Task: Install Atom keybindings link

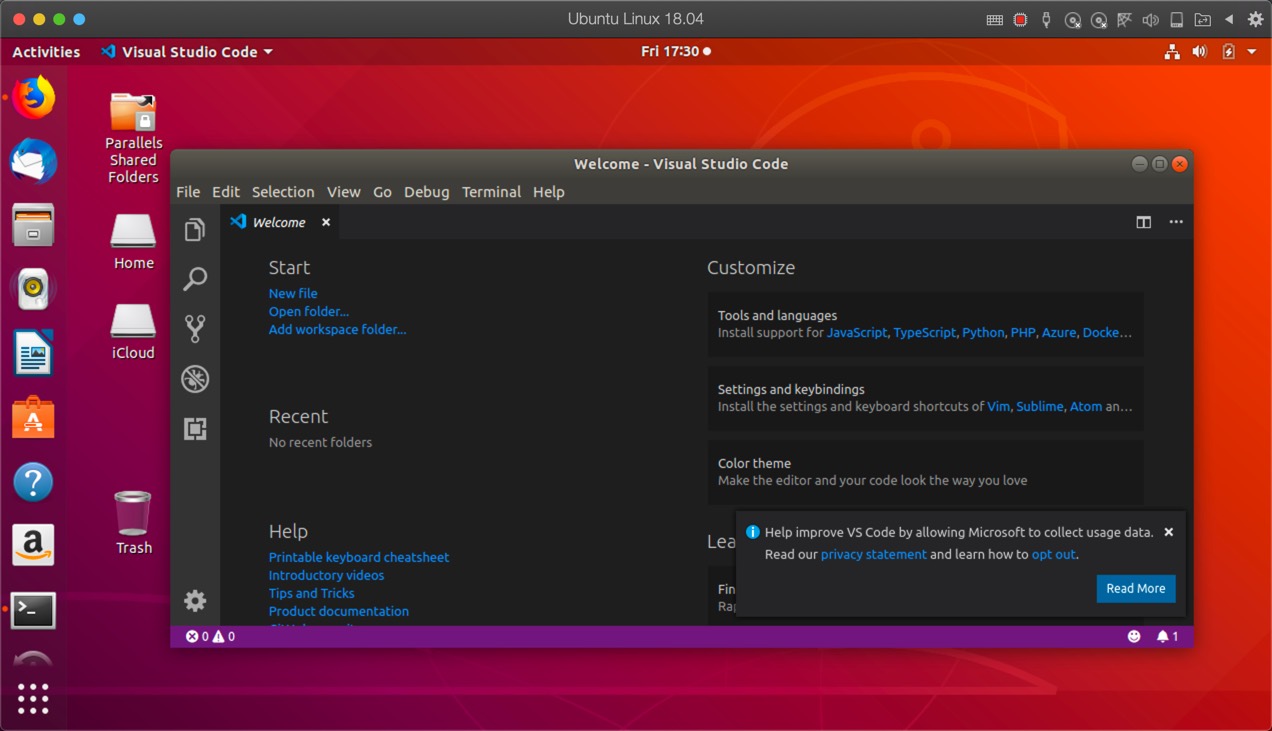Action: point(1086,406)
